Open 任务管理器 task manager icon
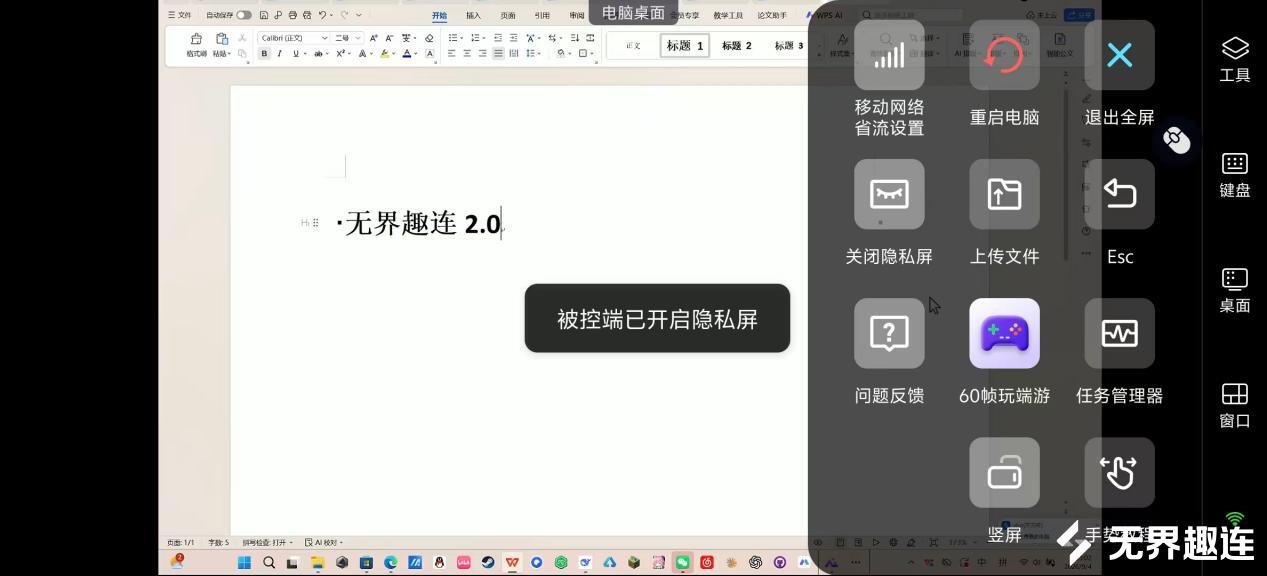 pyautogui.click(x=1119, y=333)
